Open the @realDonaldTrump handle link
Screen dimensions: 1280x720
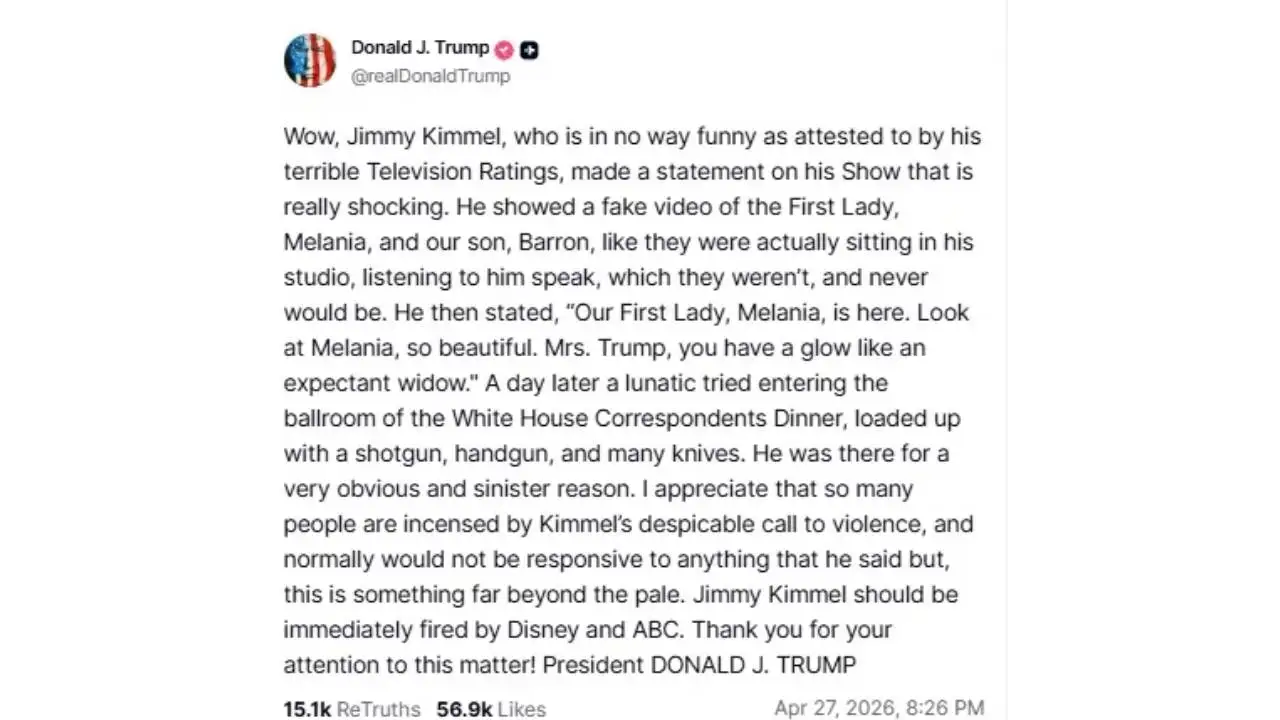[430, 76]
